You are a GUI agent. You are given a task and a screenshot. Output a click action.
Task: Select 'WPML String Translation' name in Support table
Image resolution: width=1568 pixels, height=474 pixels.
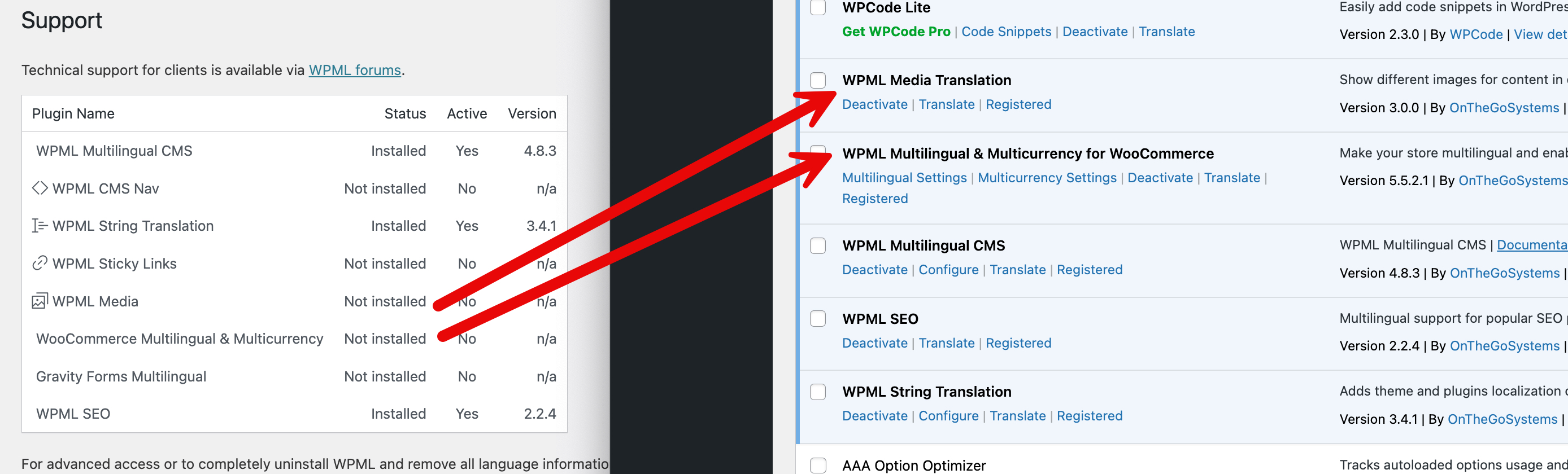click(133, 226)
